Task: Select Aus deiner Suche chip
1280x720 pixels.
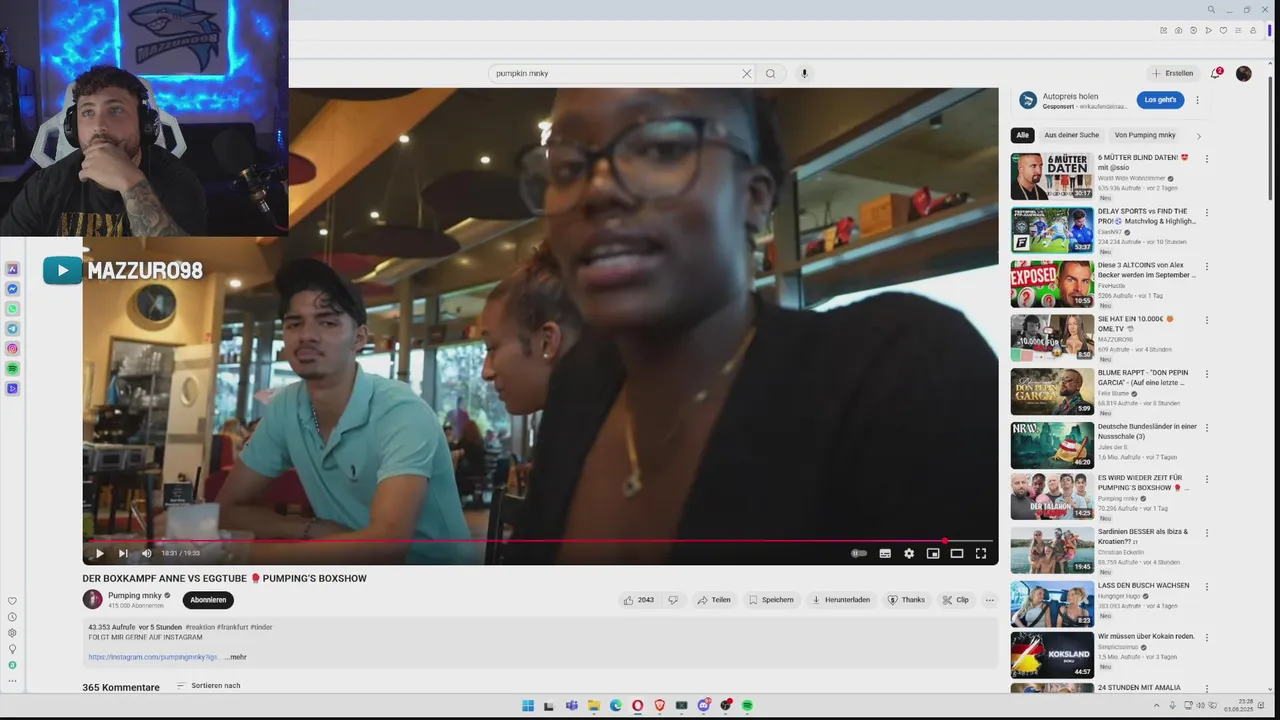Action: 1071,135
